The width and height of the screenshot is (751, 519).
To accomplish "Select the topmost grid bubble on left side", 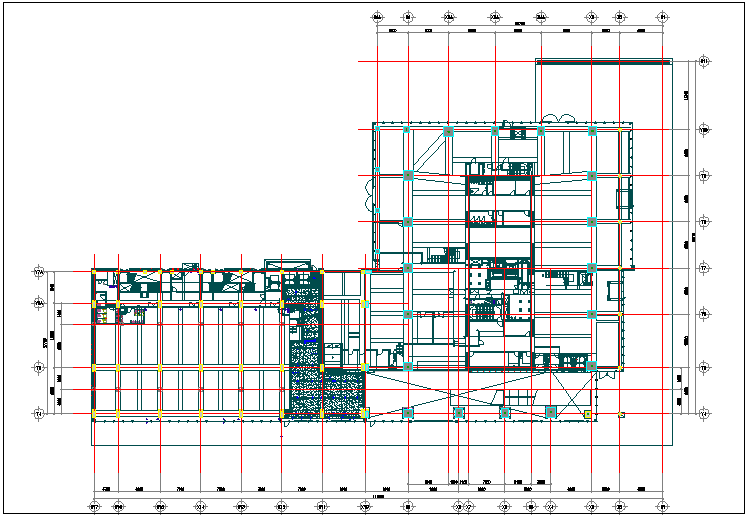I will 40,272.
